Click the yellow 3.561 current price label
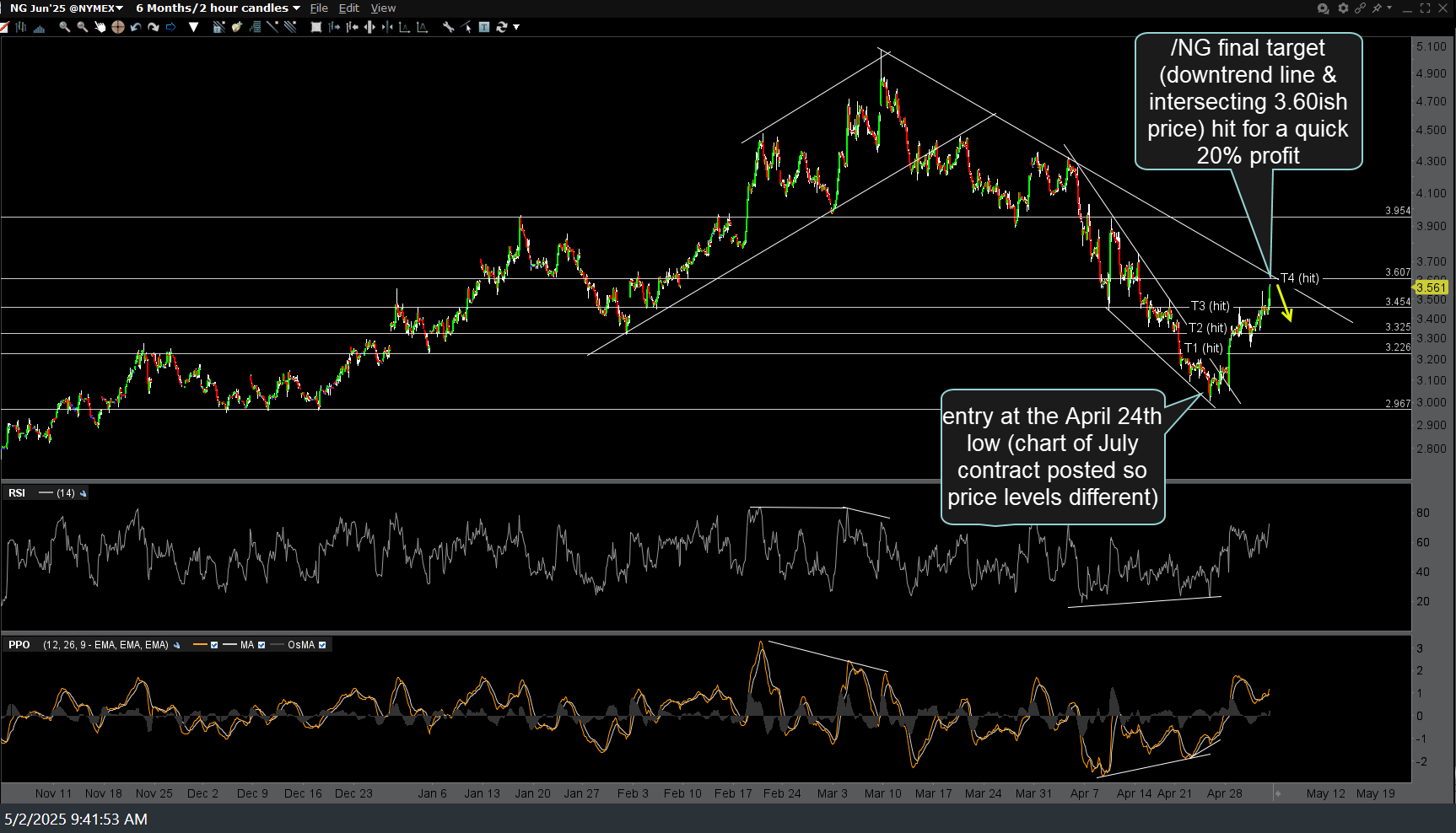 (x=1431, y=288)
